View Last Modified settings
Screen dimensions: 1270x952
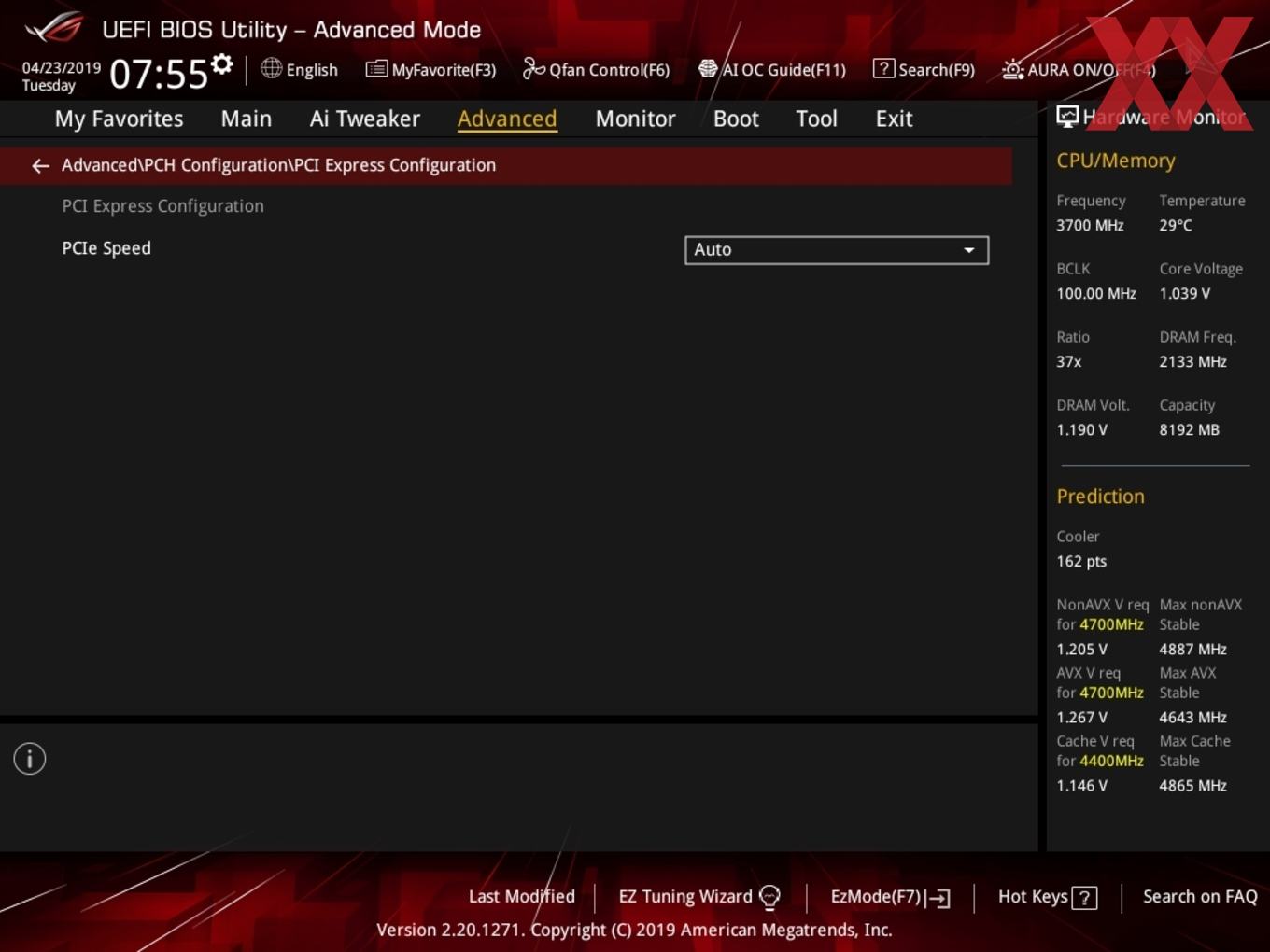click(522, 897)
